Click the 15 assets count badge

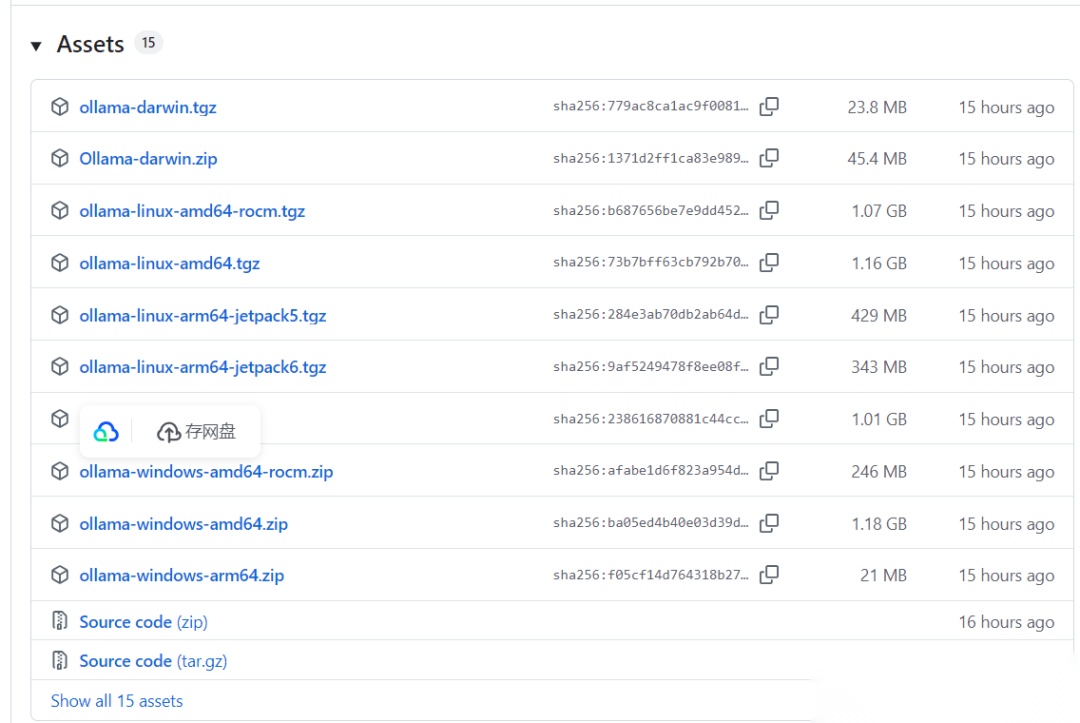point(148,43)
